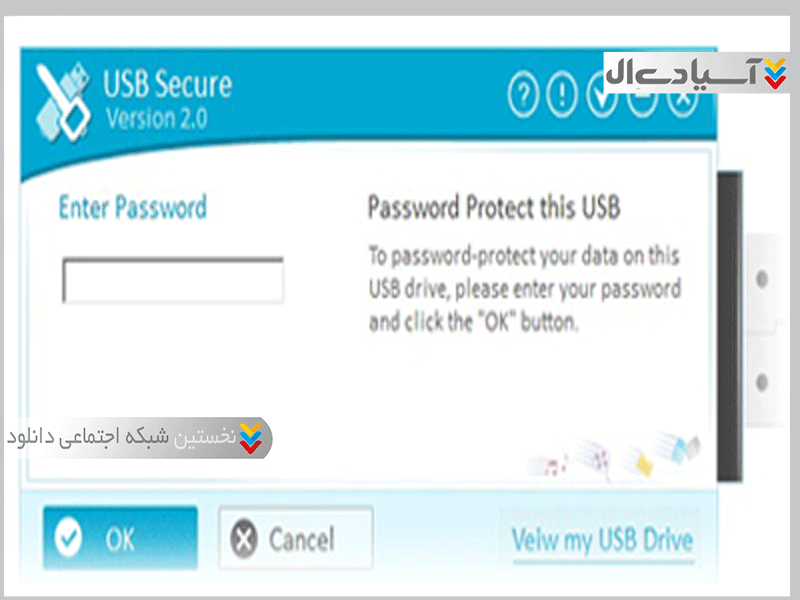
Task: Click the exclamation mark info icon
Action: (563, 98)
